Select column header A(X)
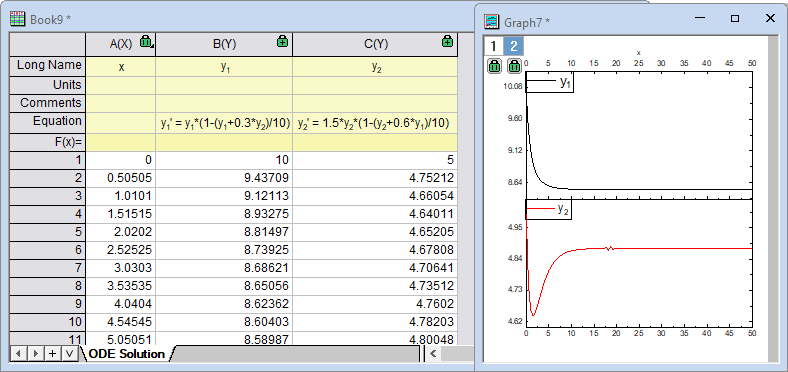This screenshot has height=372, width=788. [x=121, y=45]
